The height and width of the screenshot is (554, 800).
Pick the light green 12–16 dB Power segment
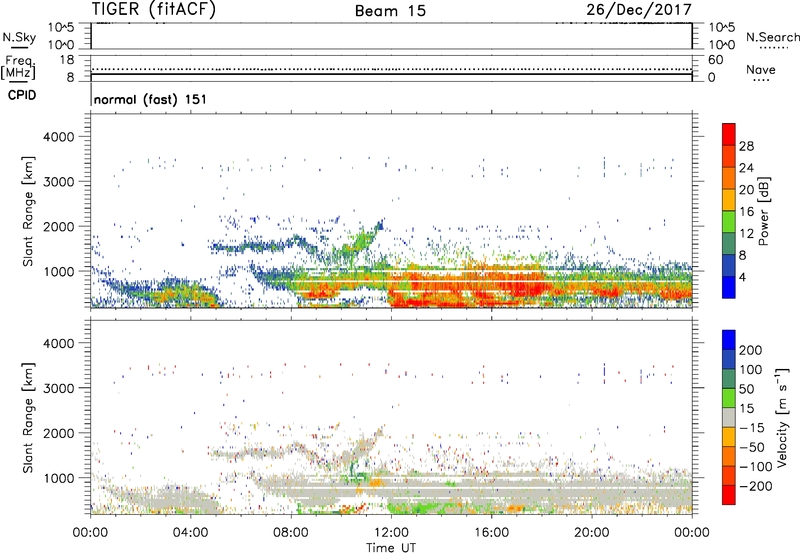tap(729, 221)
